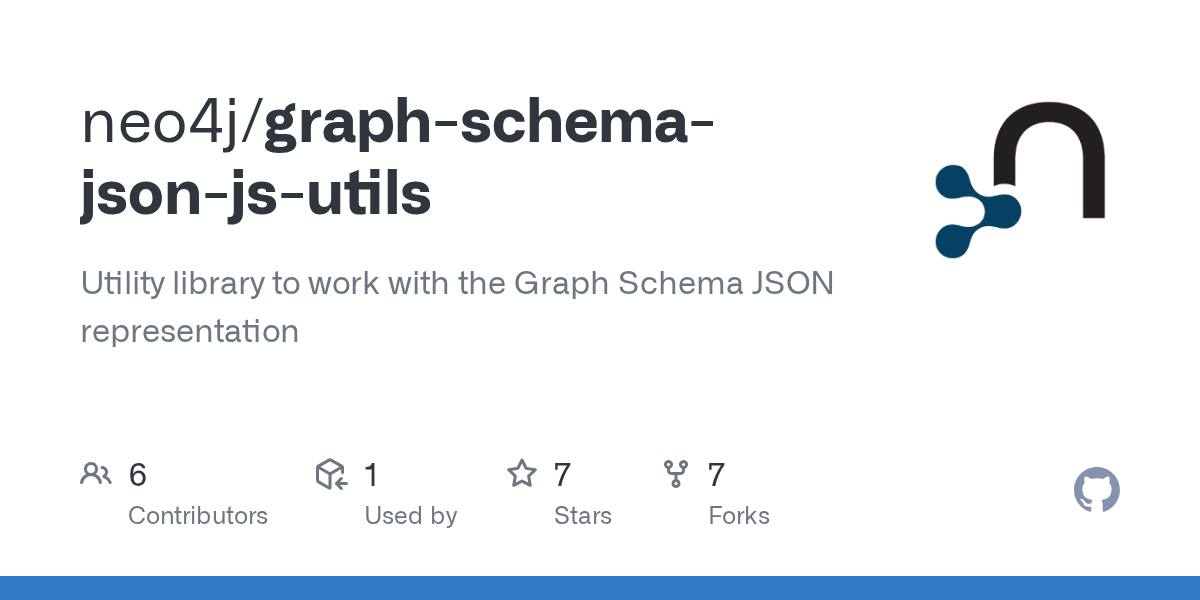Click the word "representation" in description

click(190, 331)
